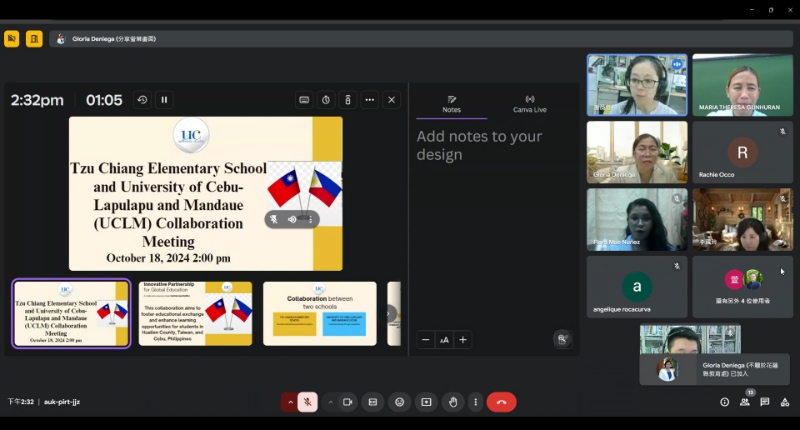800x430 pixels.
Task: Open the meeting chat panel
Action: click(x=764, y=402)
